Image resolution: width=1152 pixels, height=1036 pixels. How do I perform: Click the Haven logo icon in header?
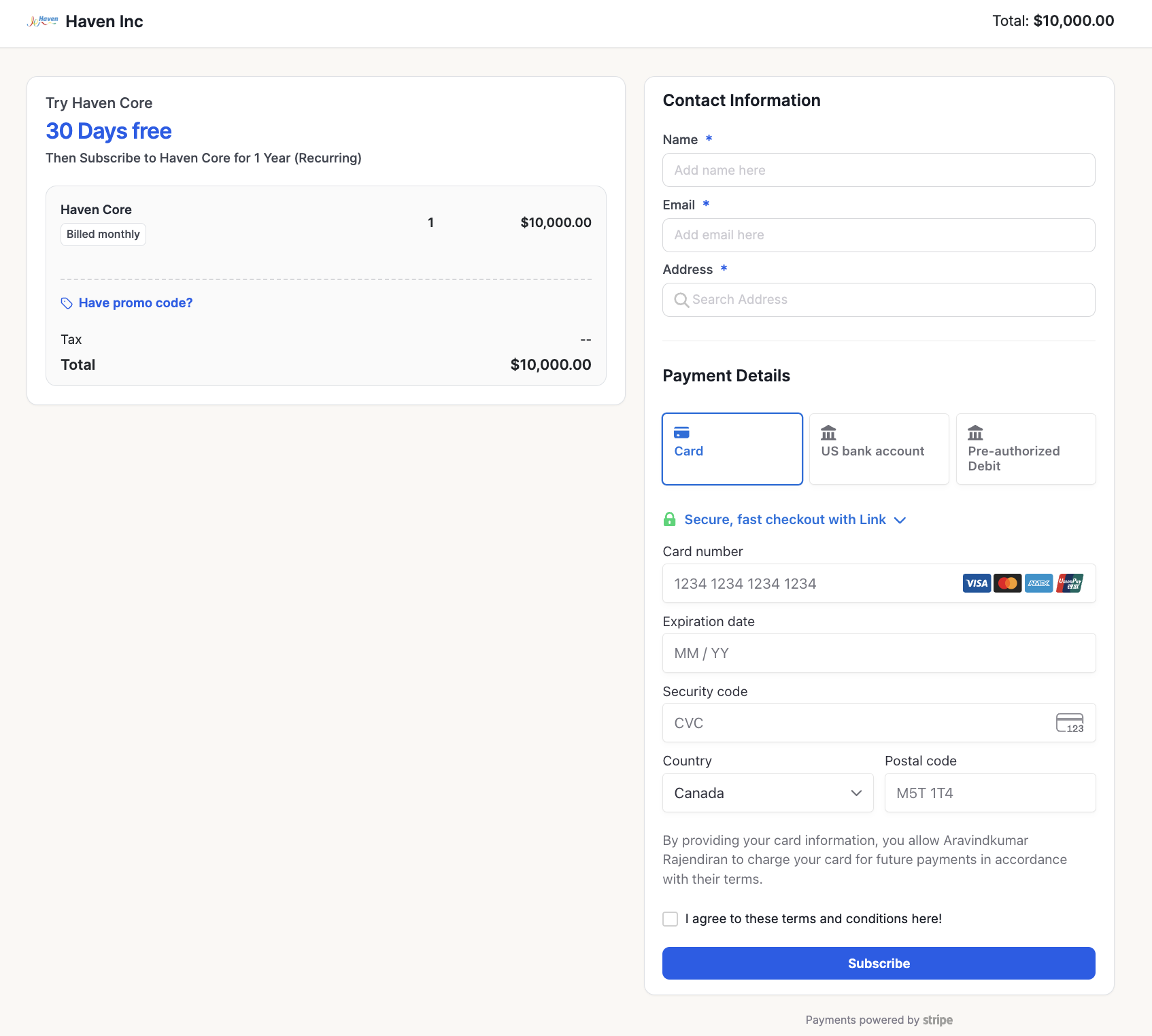coord(42,21)
